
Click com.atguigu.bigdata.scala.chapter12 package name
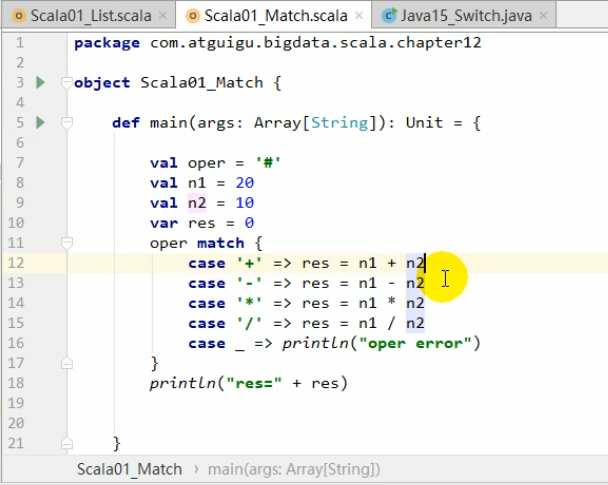[315, 43]
